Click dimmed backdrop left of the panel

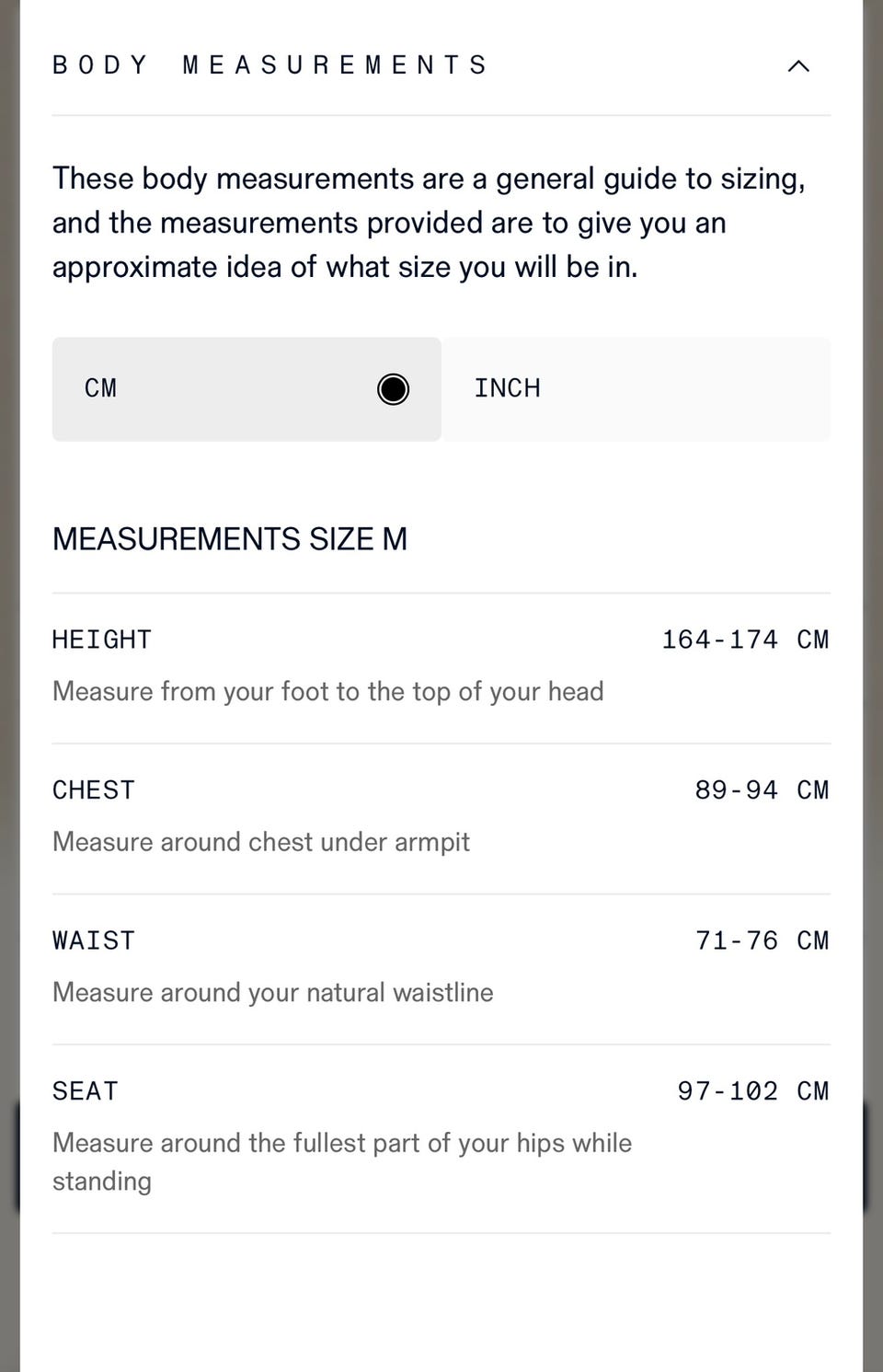[8, 644]
